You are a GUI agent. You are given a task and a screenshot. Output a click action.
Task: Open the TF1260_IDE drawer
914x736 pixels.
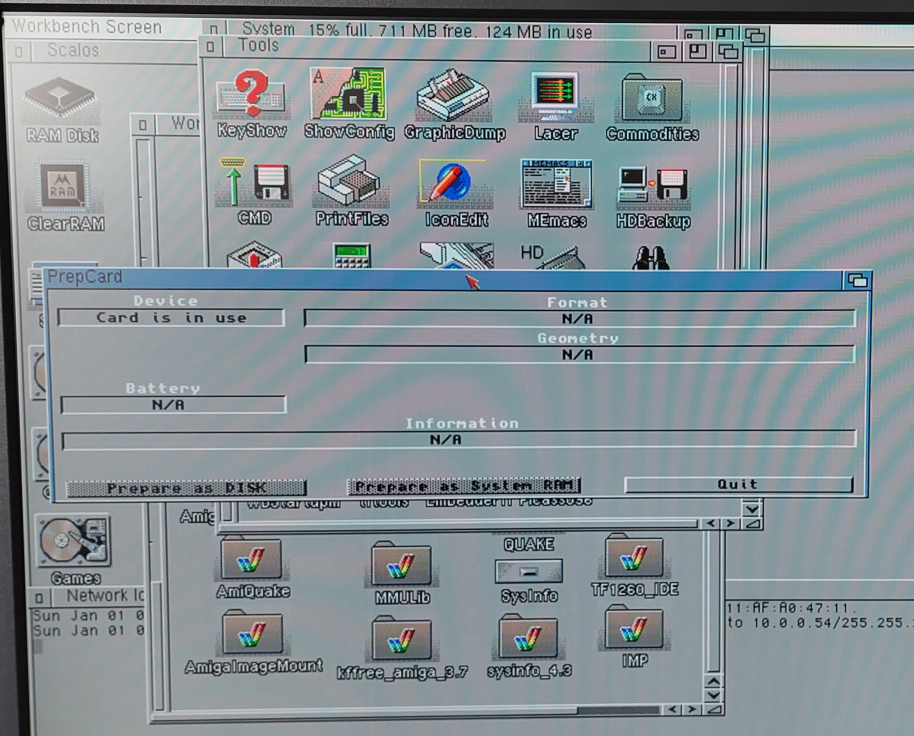point(634,565)
